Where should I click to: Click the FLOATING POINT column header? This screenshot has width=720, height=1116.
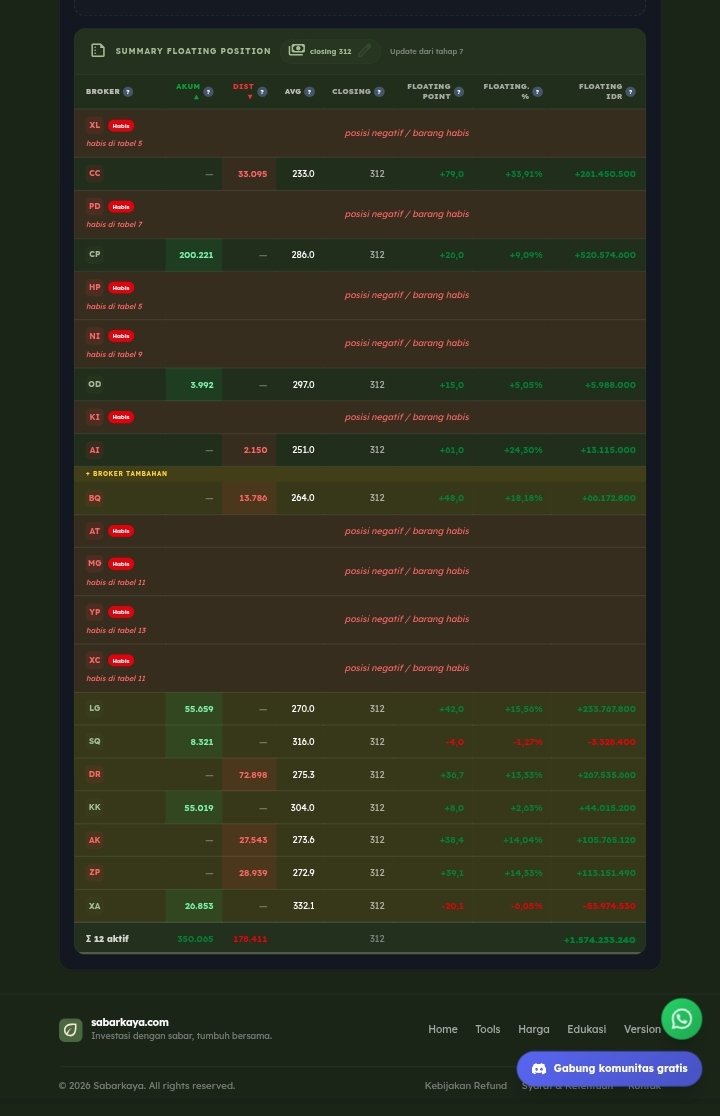click(x=429, y=91)
